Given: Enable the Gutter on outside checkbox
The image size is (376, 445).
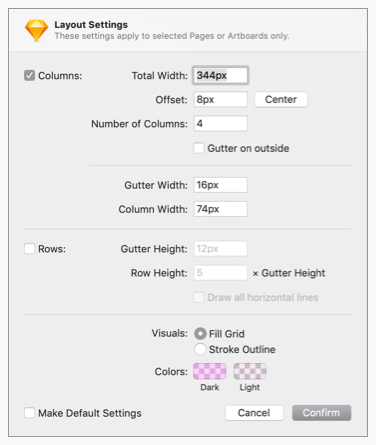Looking at the screenshot, I should tap(199, 148).
